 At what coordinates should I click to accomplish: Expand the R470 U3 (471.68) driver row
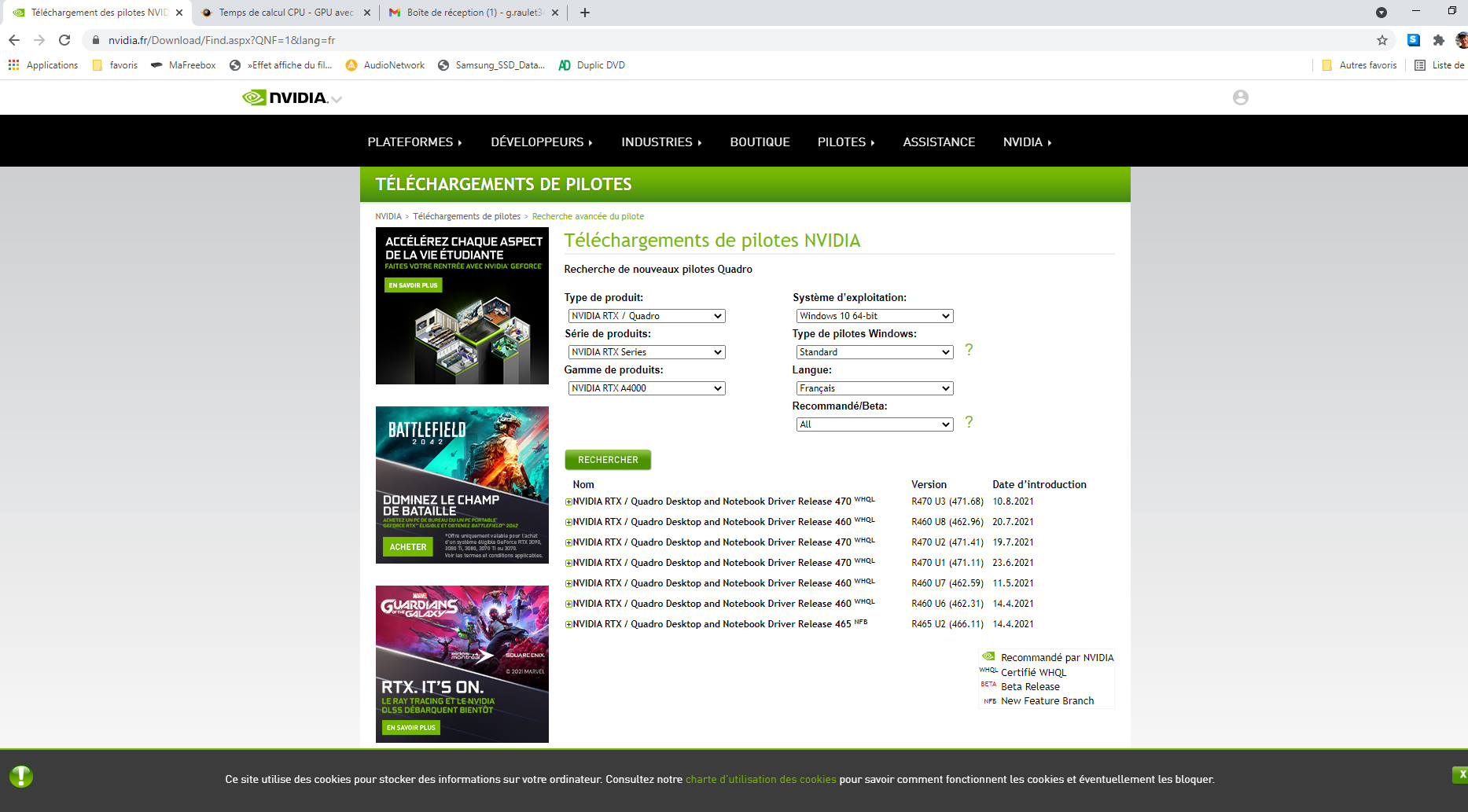tap(568, 502)
